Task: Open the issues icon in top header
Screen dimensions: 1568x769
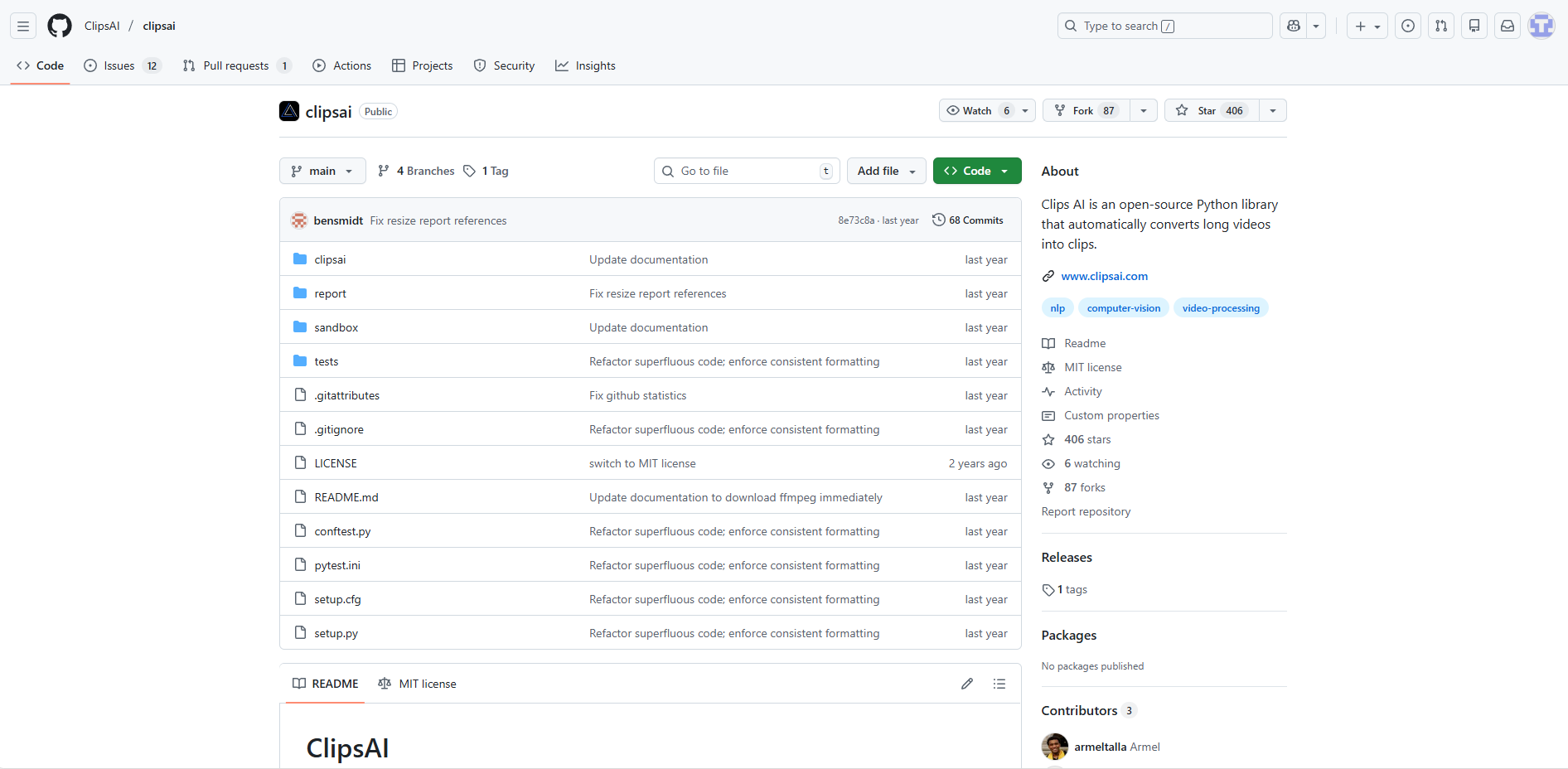Action: [1408, 26]
